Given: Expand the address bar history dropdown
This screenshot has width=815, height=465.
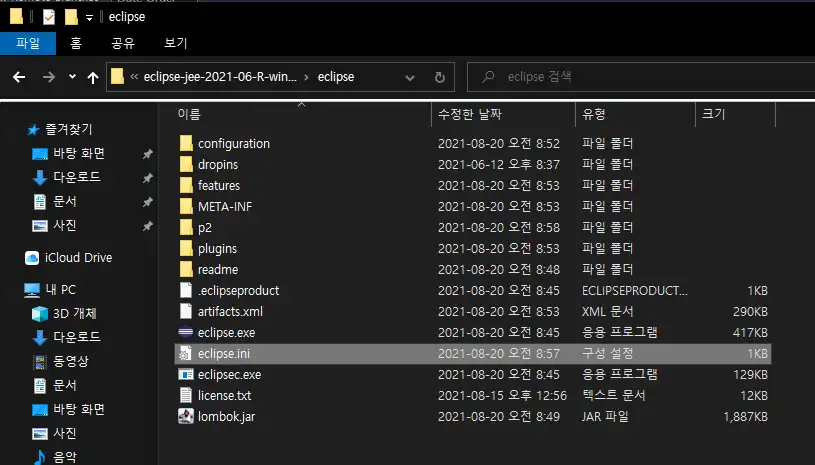Looking at the screenshot, I should [410, 77].
